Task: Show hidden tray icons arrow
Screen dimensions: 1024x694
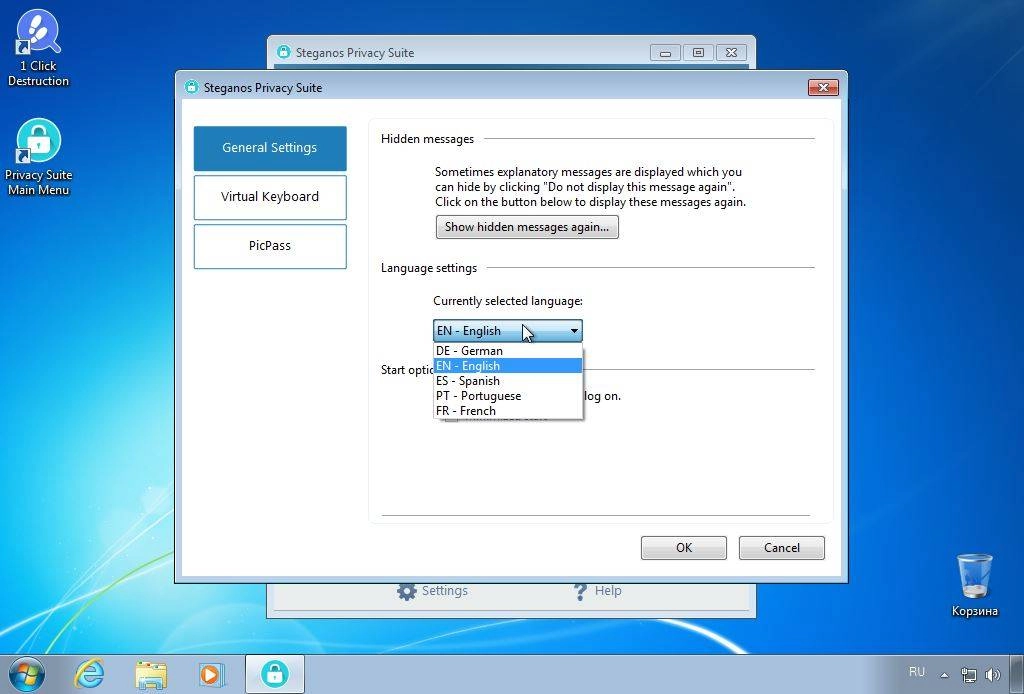Action: click(944, 675)
